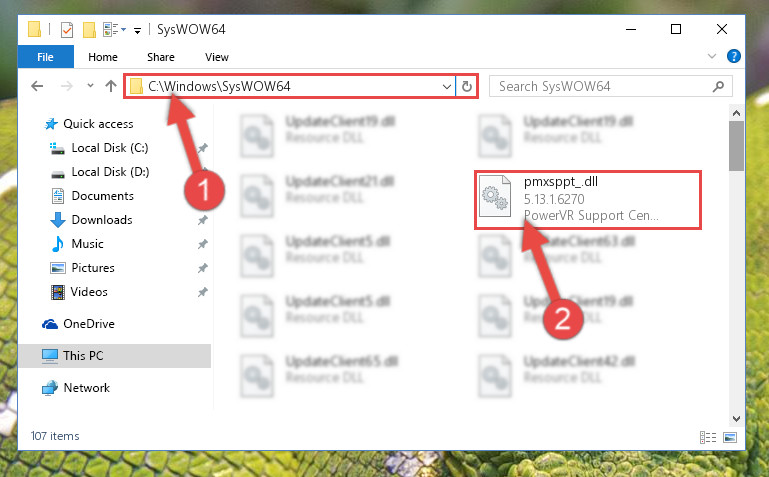Click the vertical scrollbar thumb
Image resolution: width=769 pixels, height=477 pixels.
[x=736, y=146]
